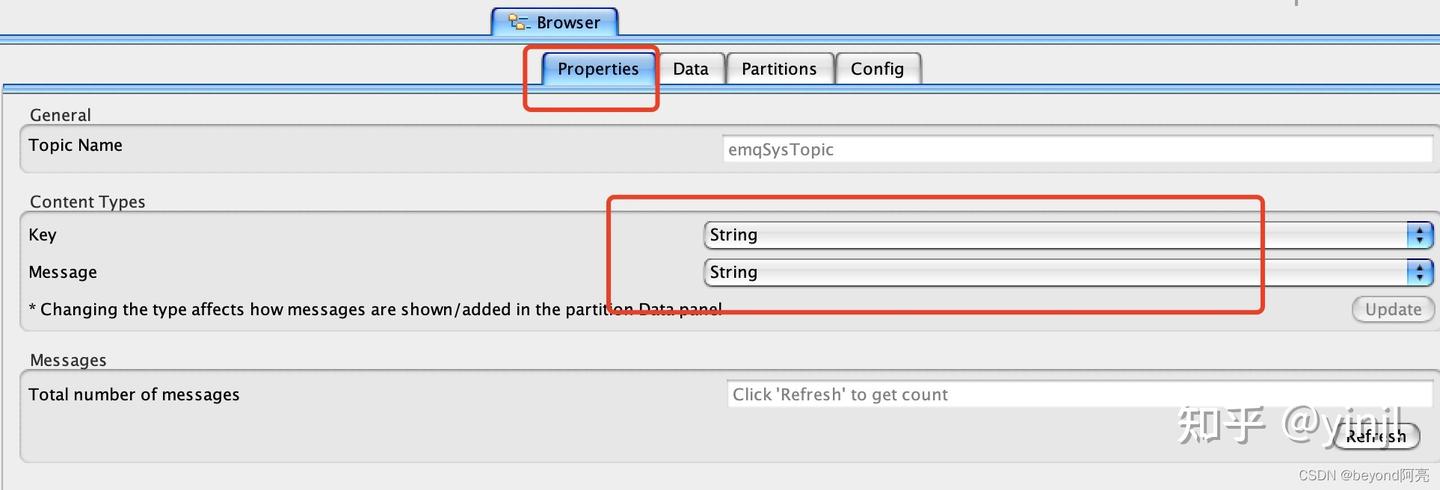Click the Total number of messages label

click(x=134, y=395)
